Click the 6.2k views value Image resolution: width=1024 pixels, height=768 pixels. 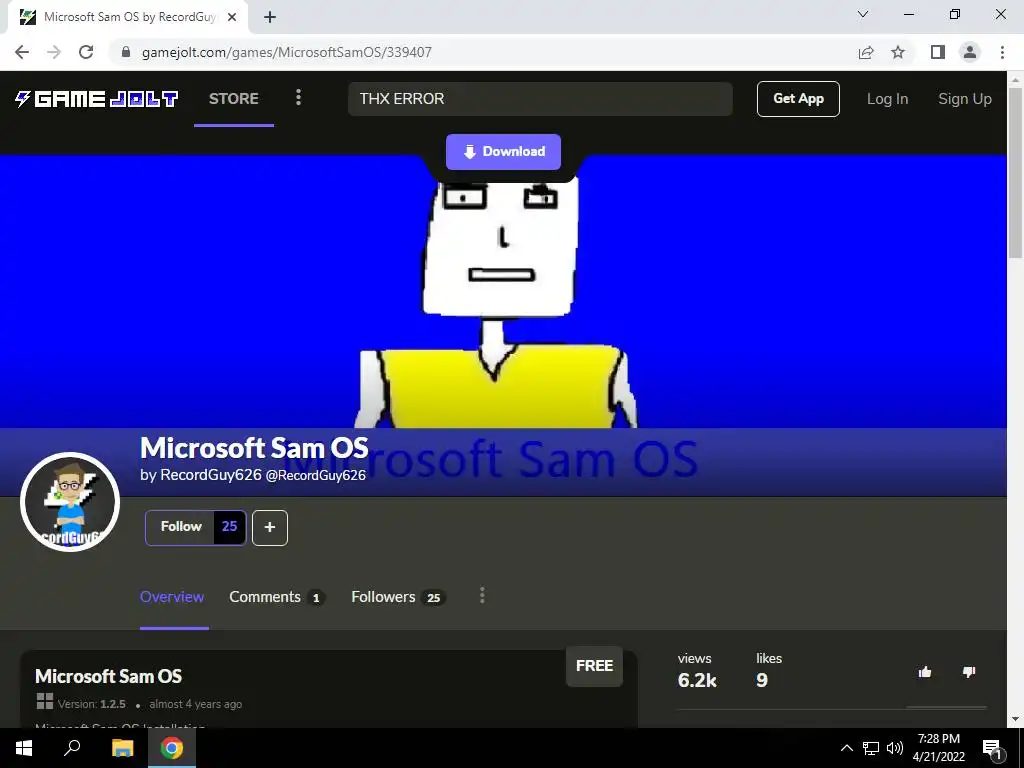tap(697, 680)
